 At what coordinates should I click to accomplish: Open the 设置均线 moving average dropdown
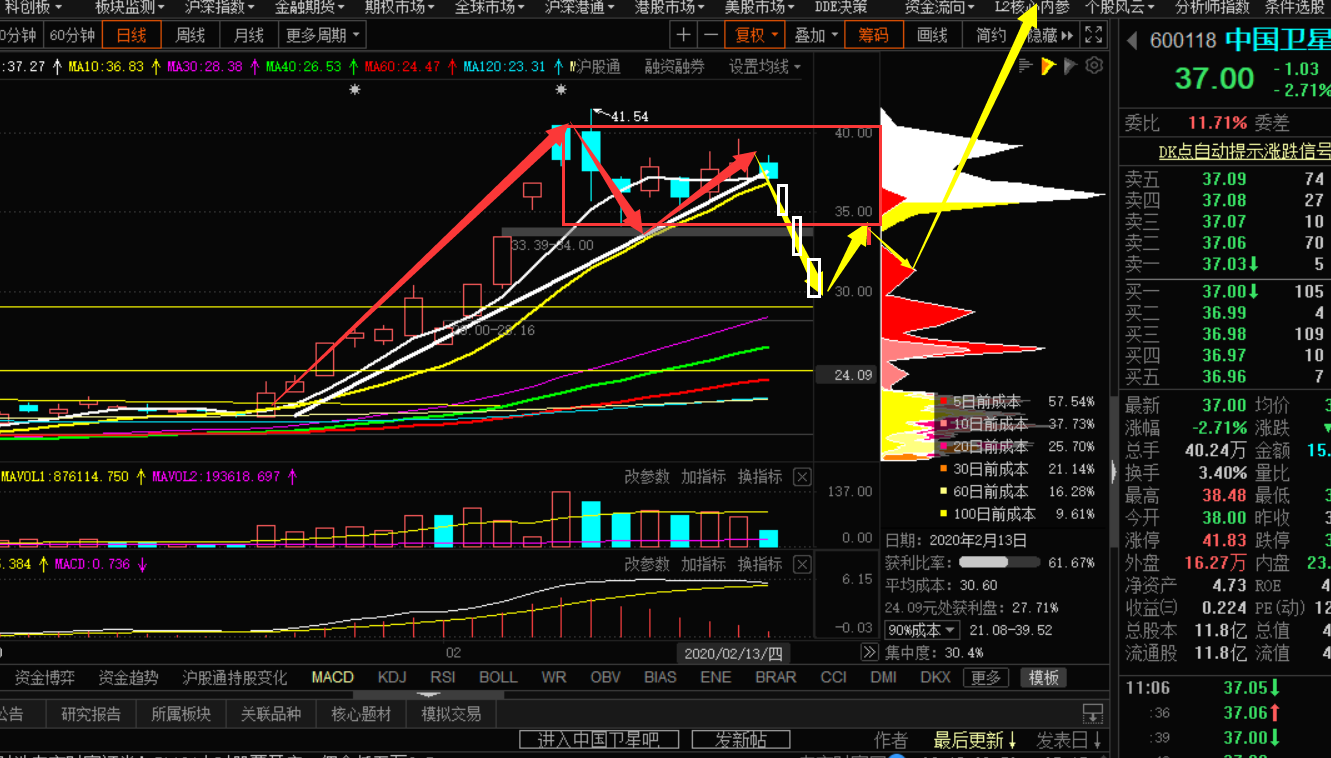pos(765,67)
